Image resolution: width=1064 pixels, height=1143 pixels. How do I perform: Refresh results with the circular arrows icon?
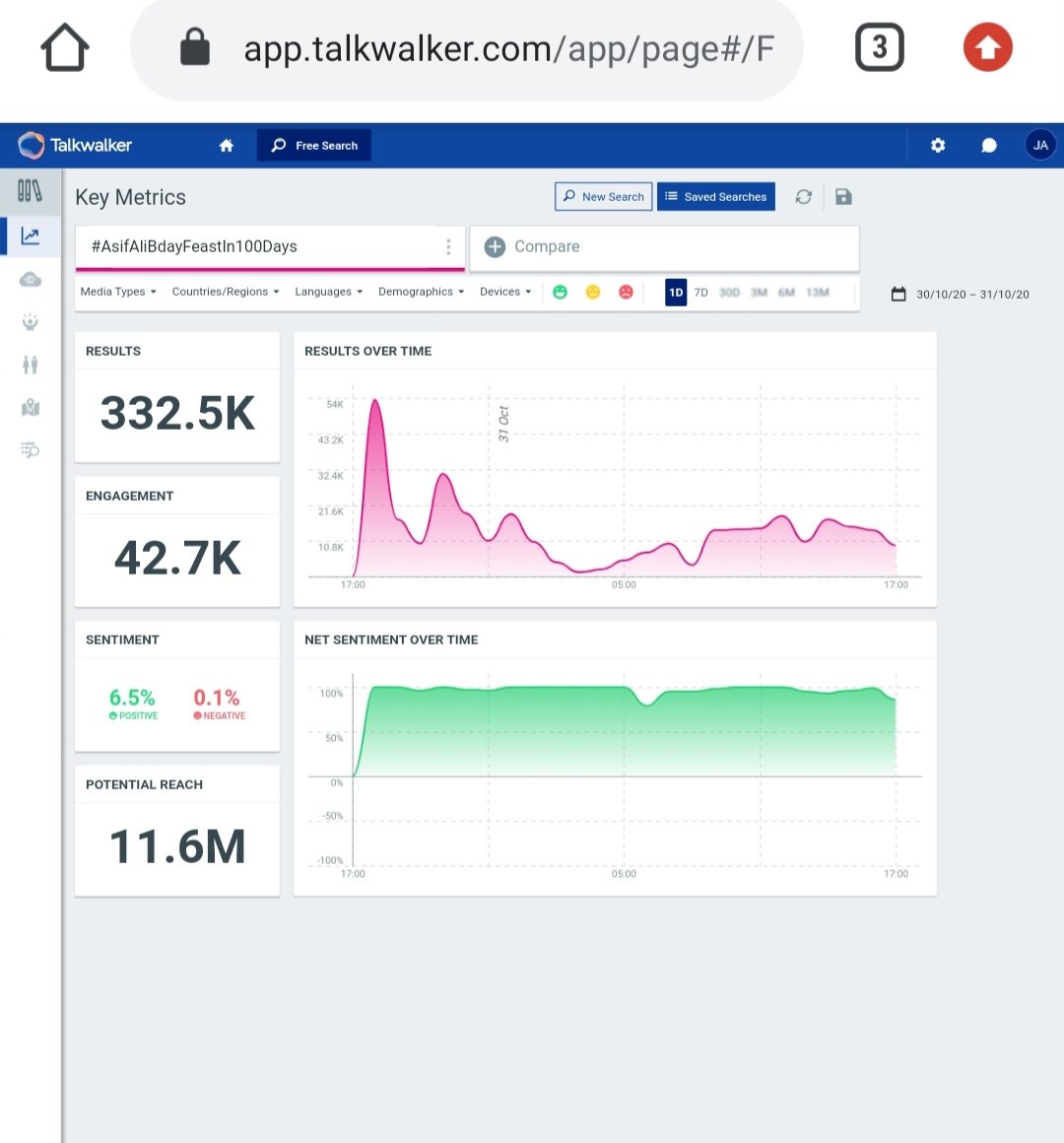803,197
